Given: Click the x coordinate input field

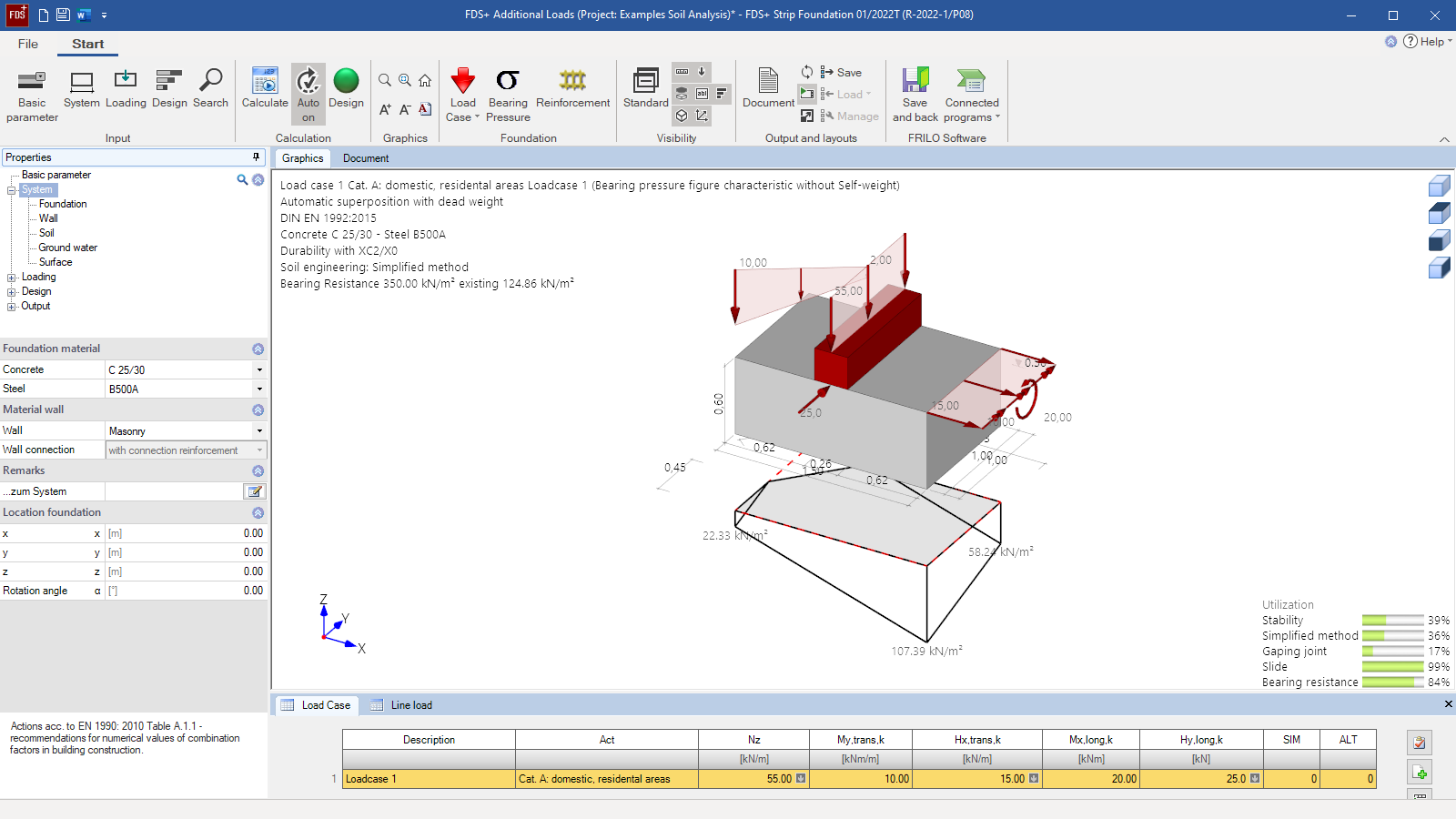Looking at the screenshot, I should click(187, 533).
